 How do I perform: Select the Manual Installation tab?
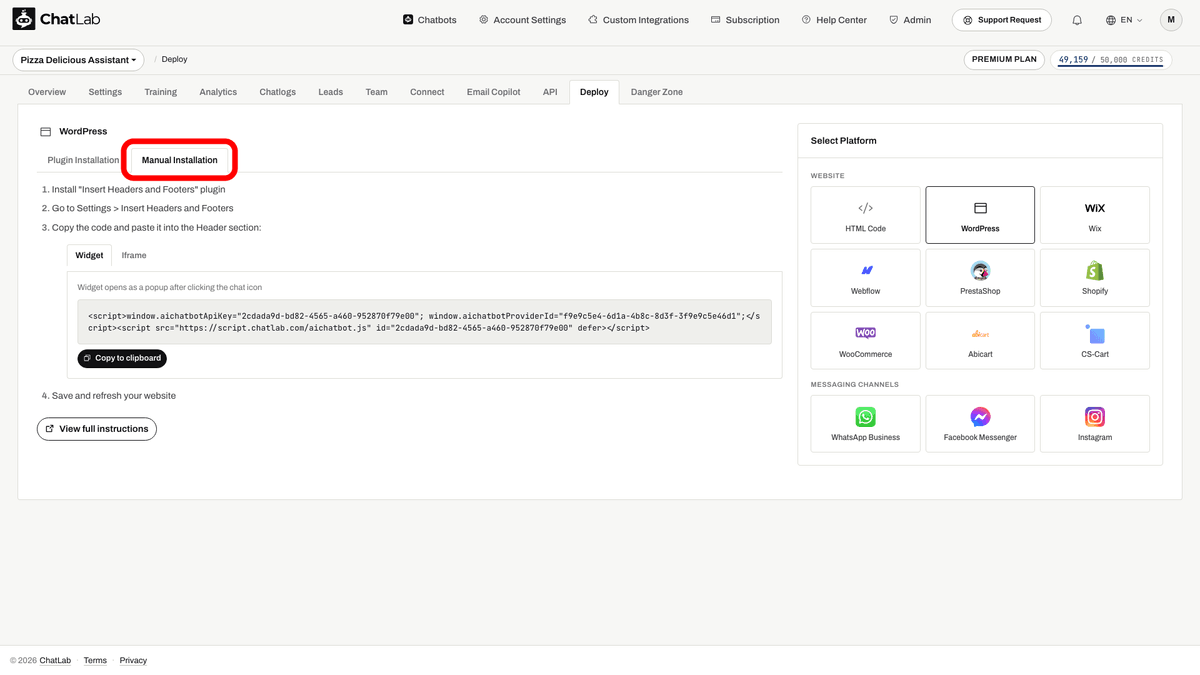[x=180, y=160]
